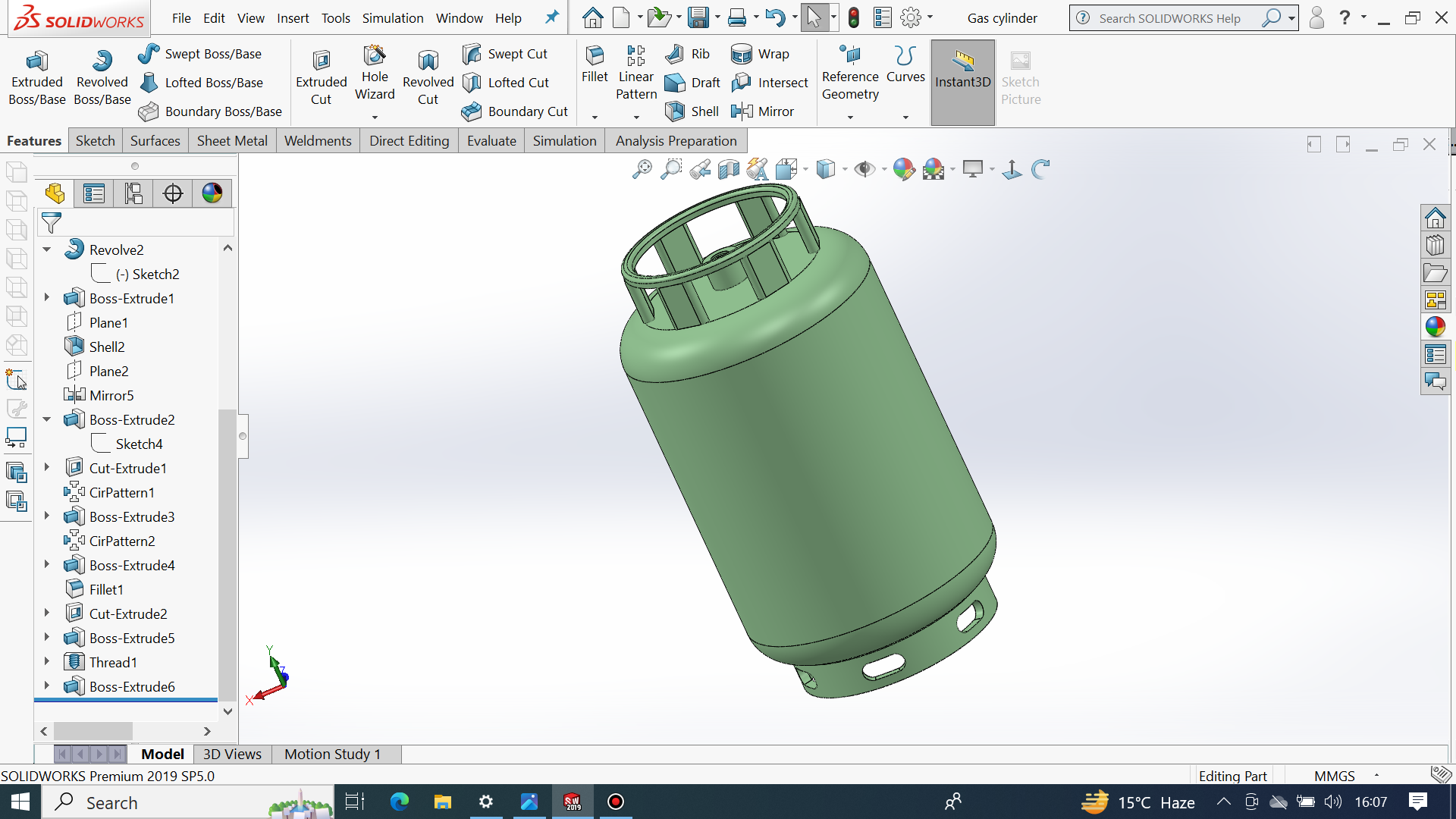Toggle the Hide/Show Items eye icon
Viewport: 1456px width, 819px height.
(x=864, y=169)
